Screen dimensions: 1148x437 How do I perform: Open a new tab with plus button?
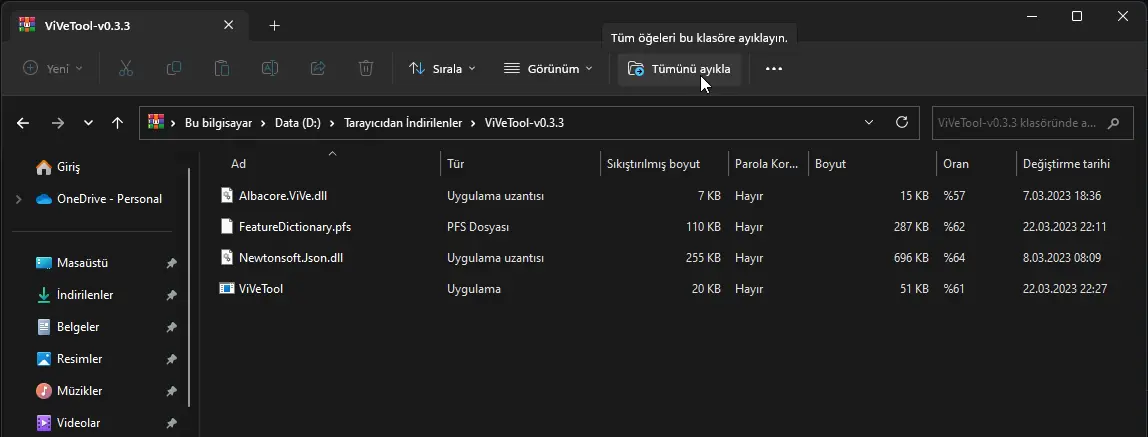[275, 26]
